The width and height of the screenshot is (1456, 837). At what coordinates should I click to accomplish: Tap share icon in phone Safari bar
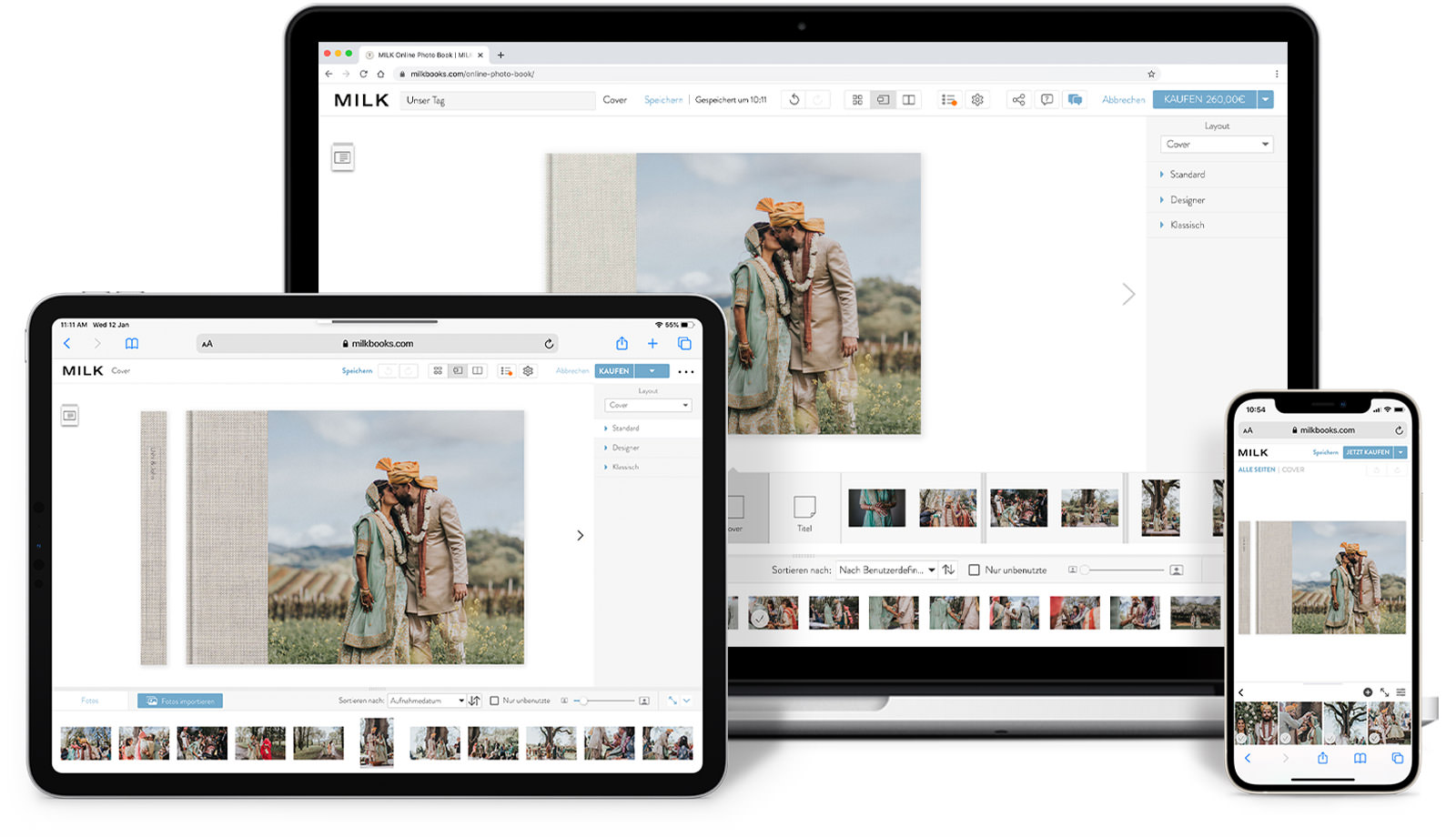tap(1322, 758)
